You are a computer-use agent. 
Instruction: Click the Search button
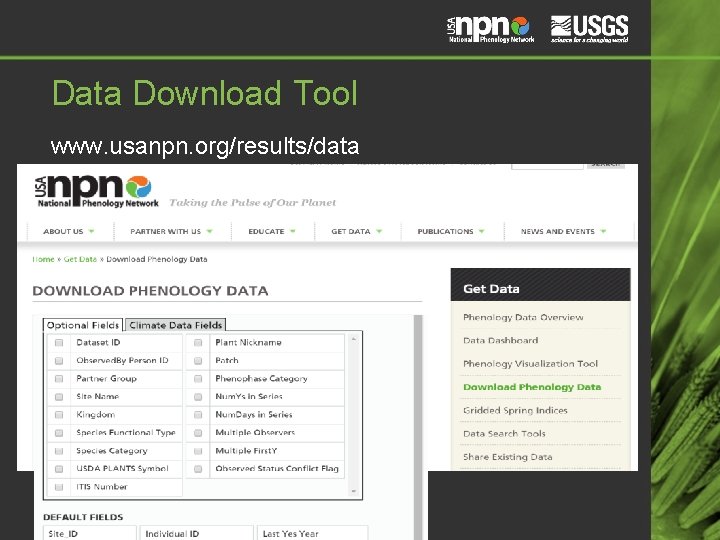pyautogui.click(x=606, y=166)
